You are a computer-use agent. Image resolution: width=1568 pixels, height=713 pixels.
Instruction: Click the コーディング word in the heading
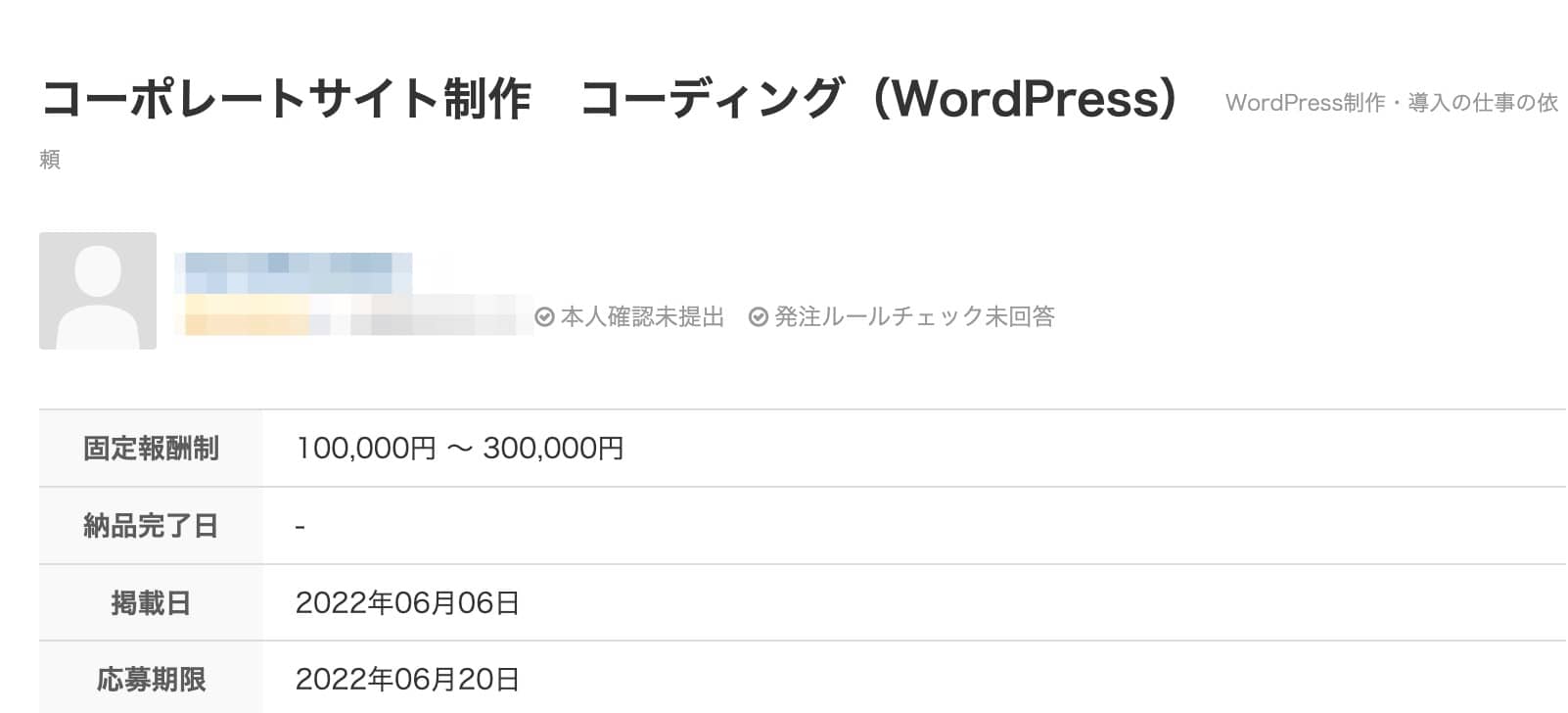point(712,99)
